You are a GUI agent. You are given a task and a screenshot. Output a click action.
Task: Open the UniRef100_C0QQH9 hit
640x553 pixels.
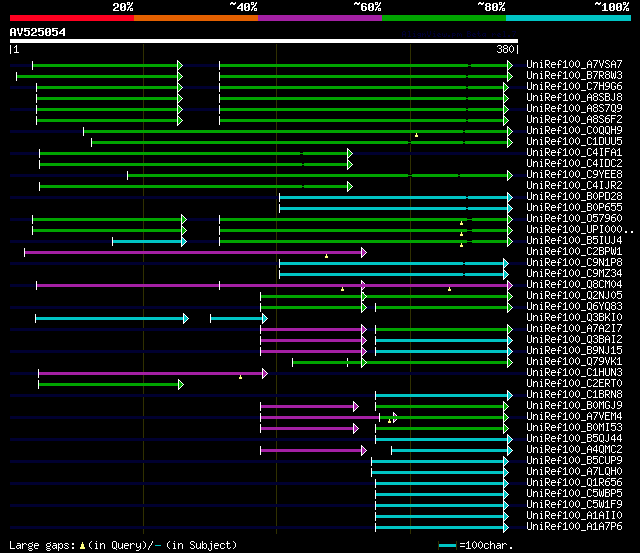point(574,131)
